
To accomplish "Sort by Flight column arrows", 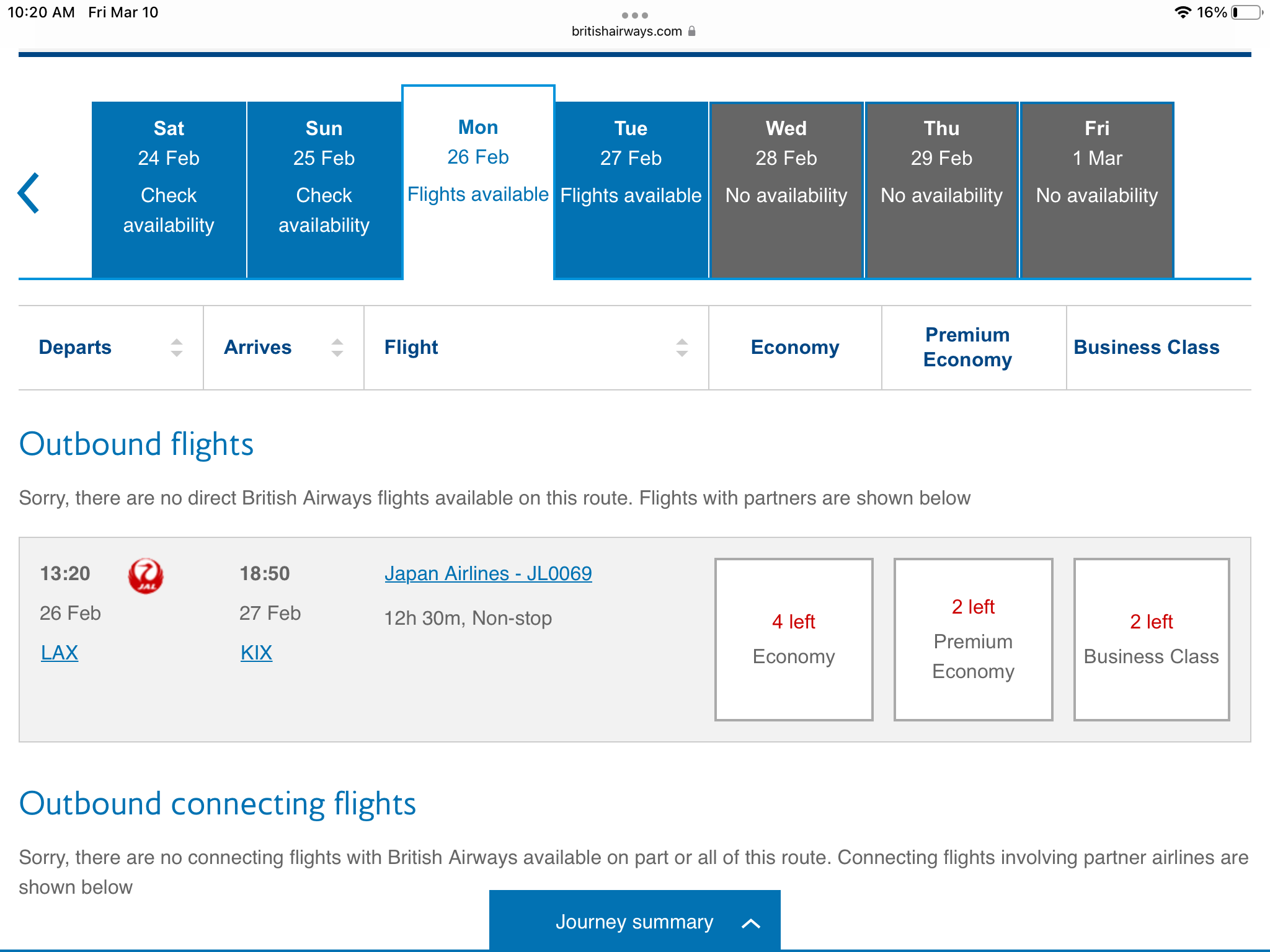I will pos(682,348).
